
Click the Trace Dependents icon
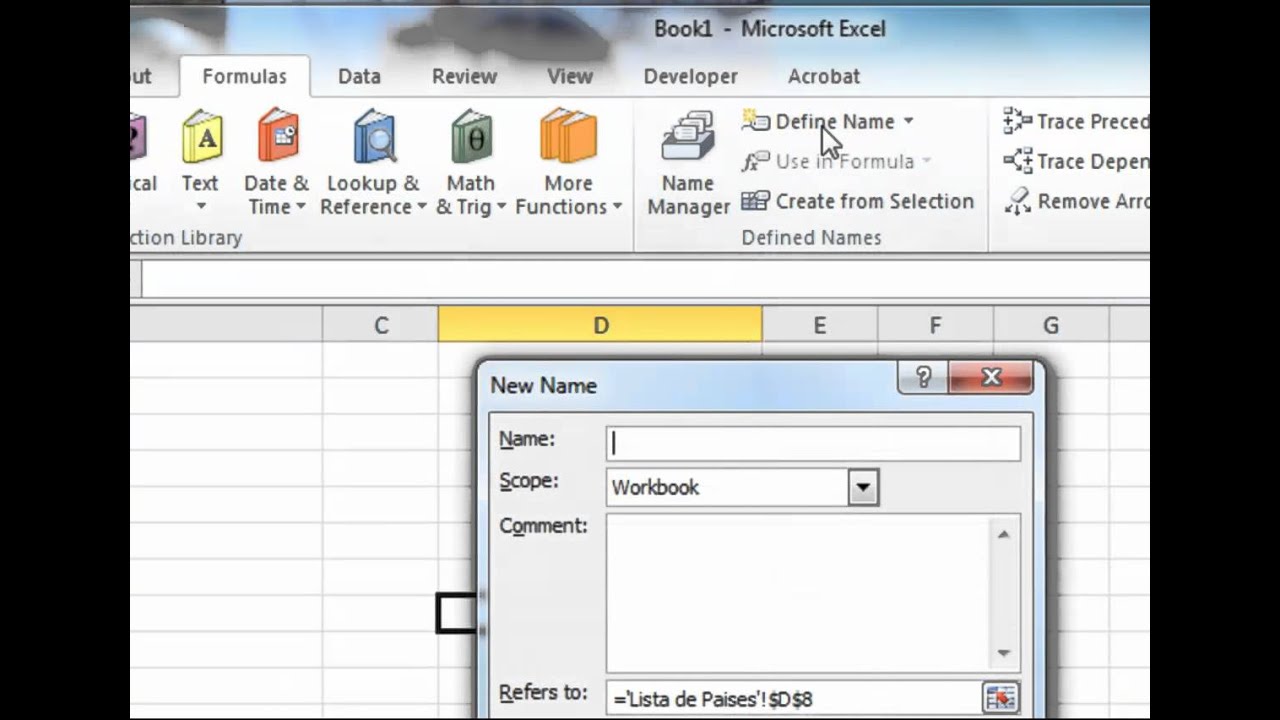click(x=1017, y=161)
